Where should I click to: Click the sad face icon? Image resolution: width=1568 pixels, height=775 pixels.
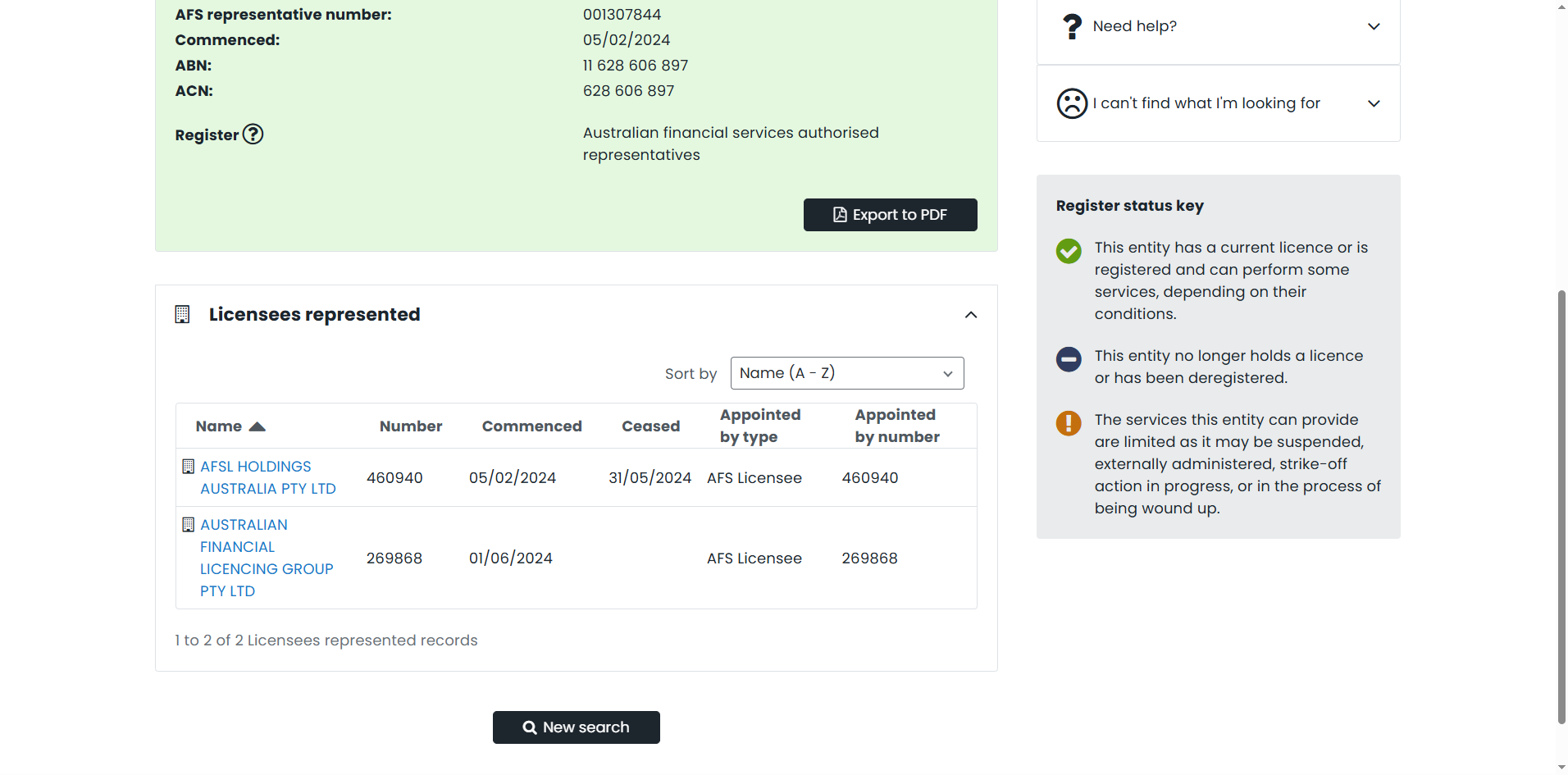[x=1072, y=103]
